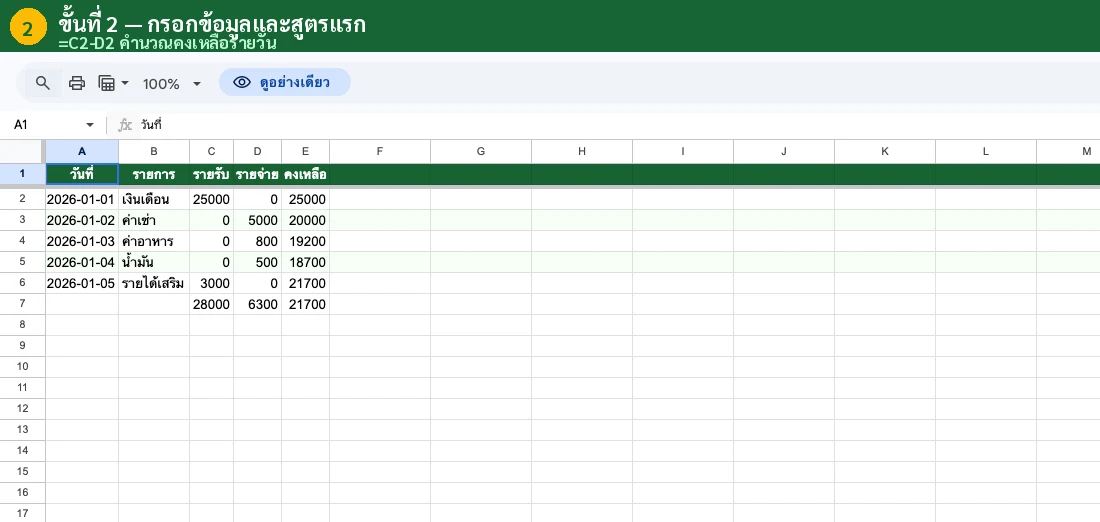The height and width of the screenshot is (522, 1100).
Task: Select column F header
Action: 380,151
